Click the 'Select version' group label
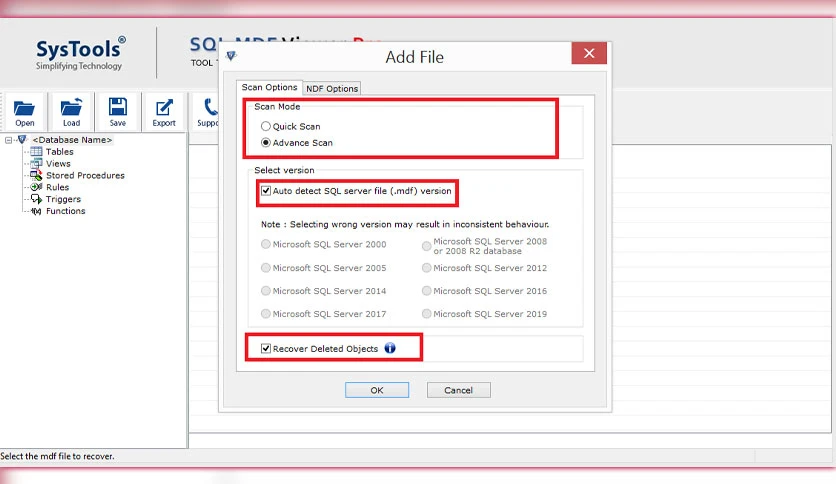This screenshot has width=836, height=484. pyautogui.click(x=284, y=170)
